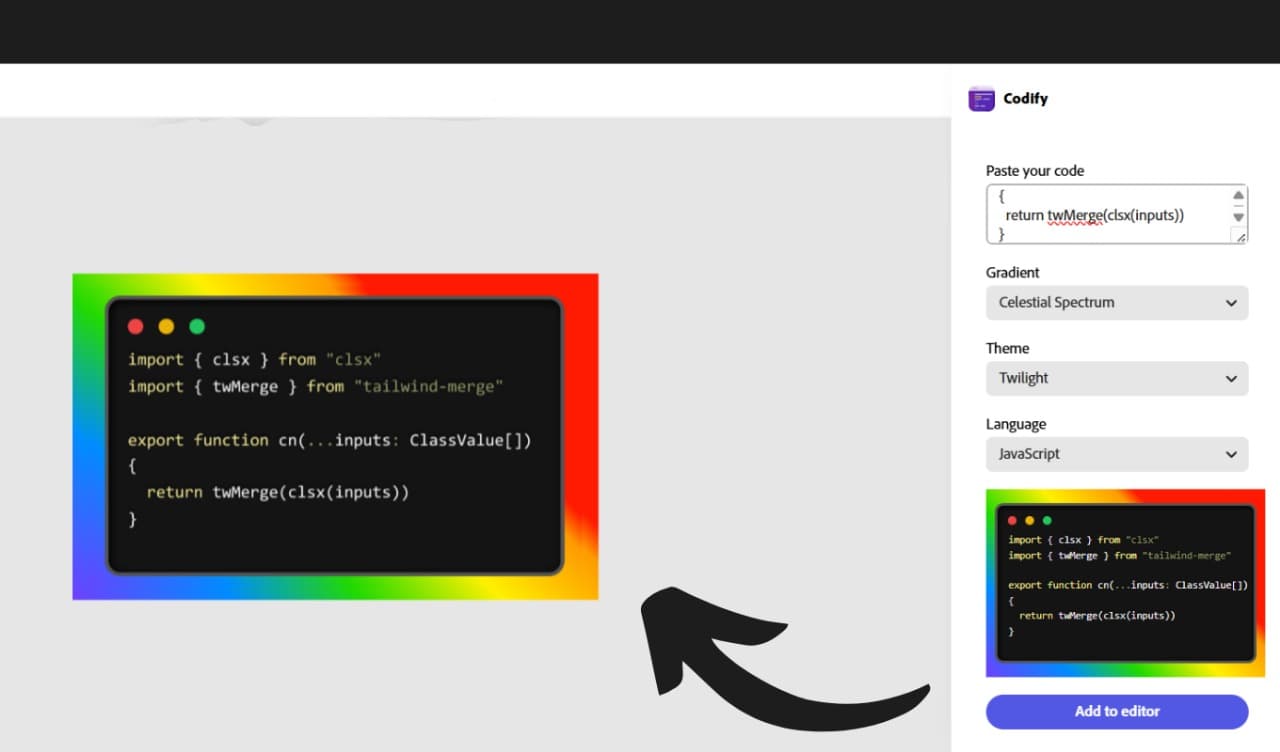
Task: Open the Theme dropdown showing Twilight
Action: (x=1117, y=379)
